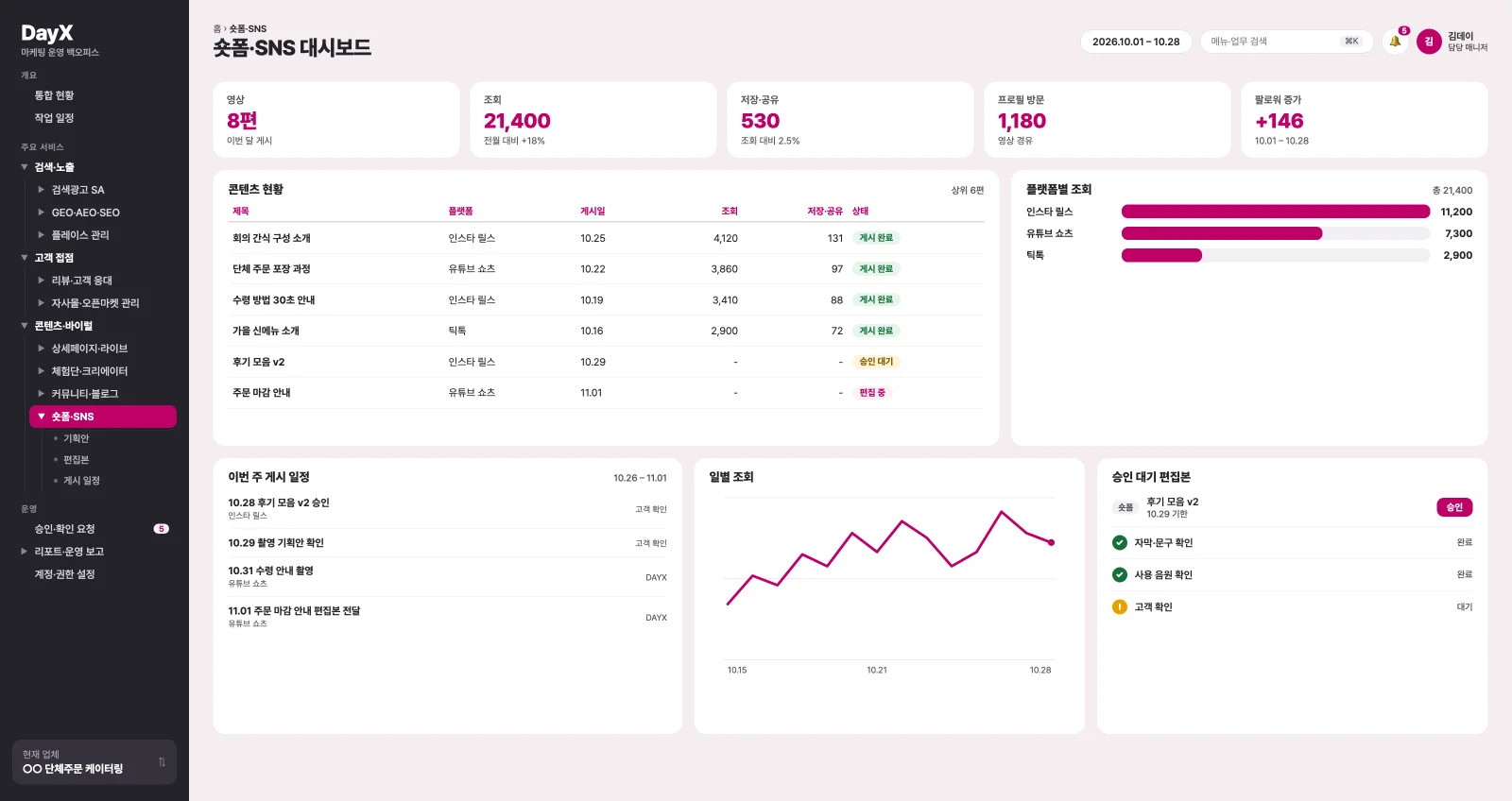Open the 10.31 수령 안내 촬영 schedule entry
The width and height of the screenshot is (1512, 801).
pyautogui.click(x=447, y=576)
